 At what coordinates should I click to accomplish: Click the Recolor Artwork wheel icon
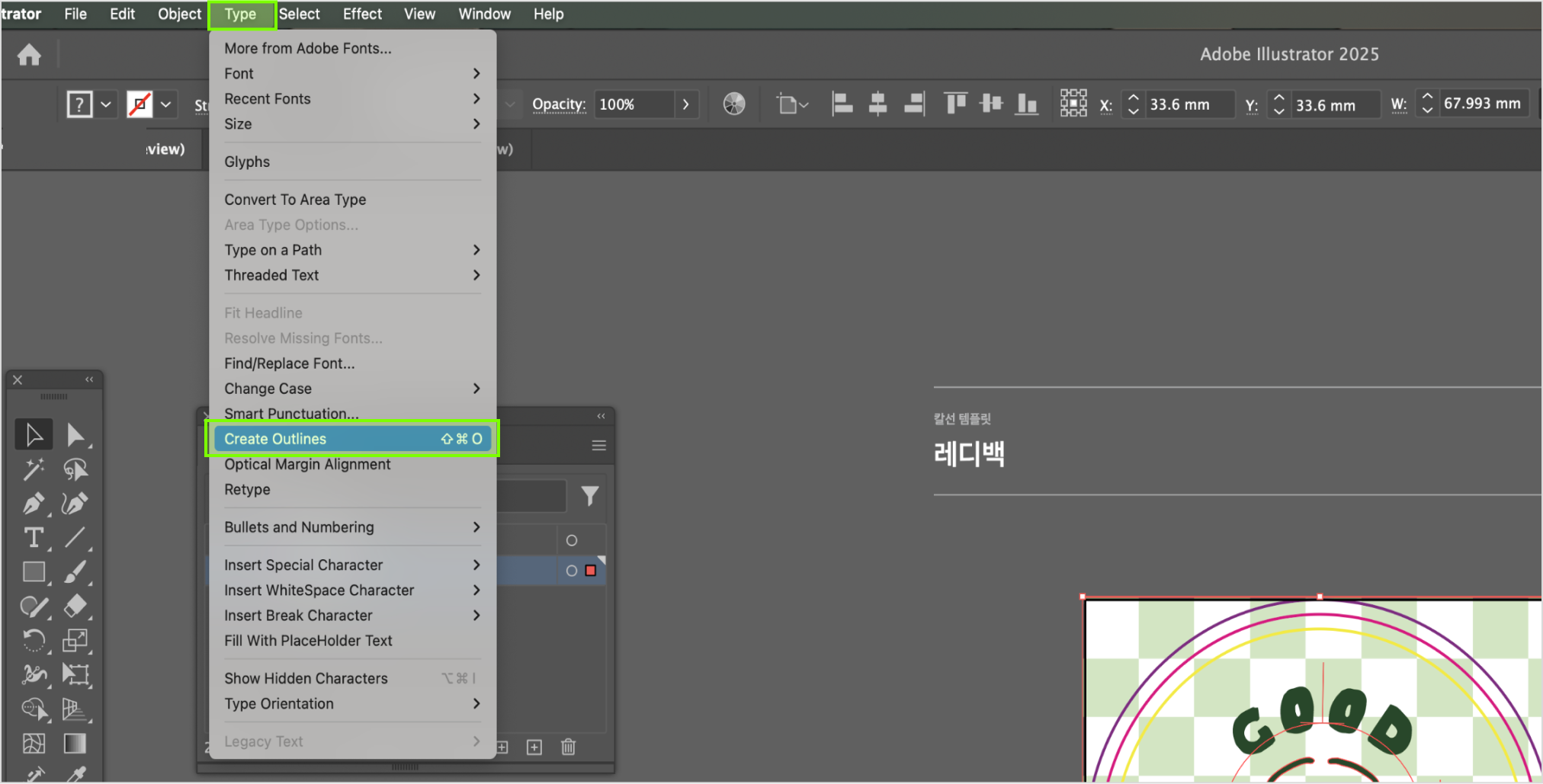click(x=733, y=104)
